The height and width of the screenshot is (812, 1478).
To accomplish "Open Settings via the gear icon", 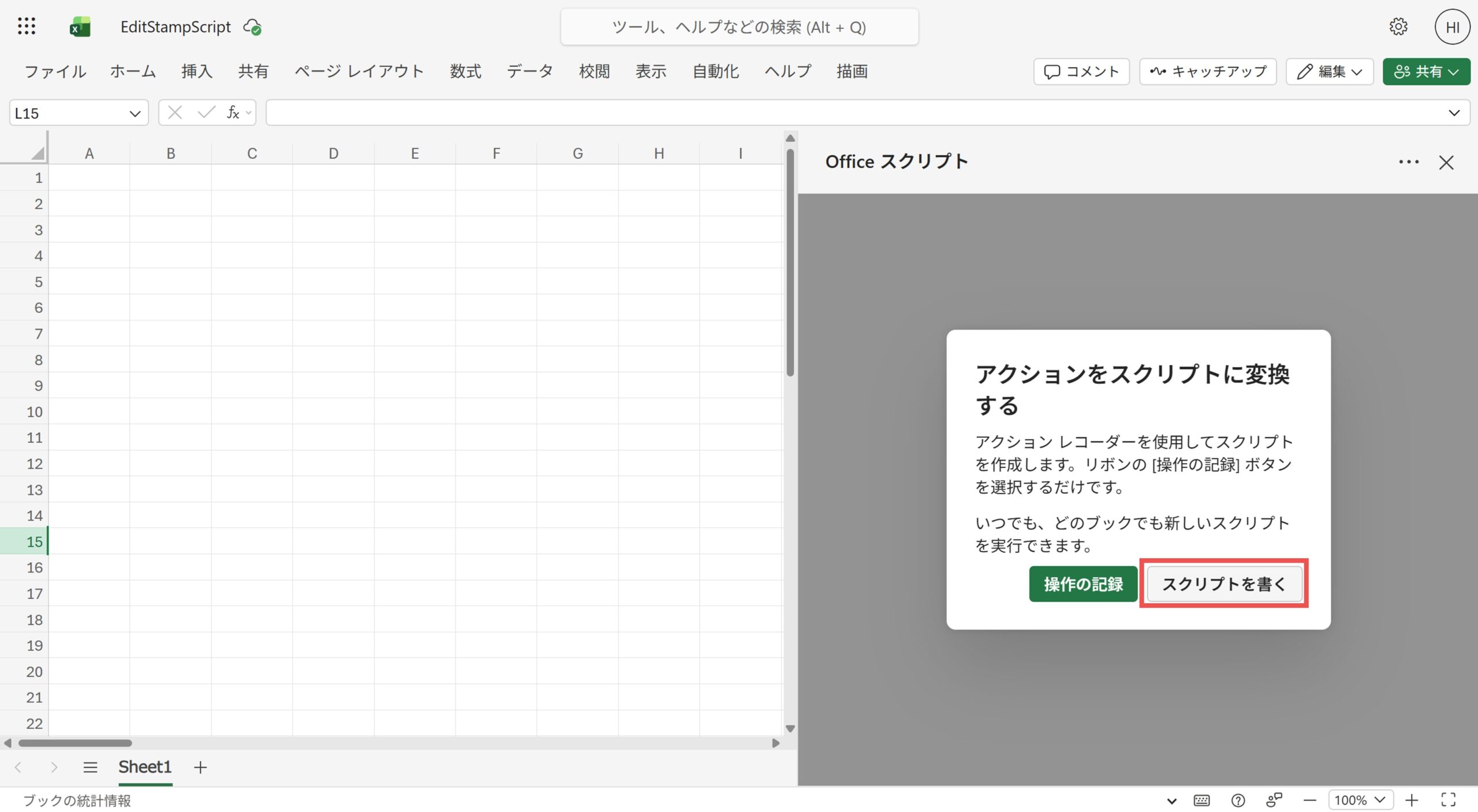I will point(1398,27).
